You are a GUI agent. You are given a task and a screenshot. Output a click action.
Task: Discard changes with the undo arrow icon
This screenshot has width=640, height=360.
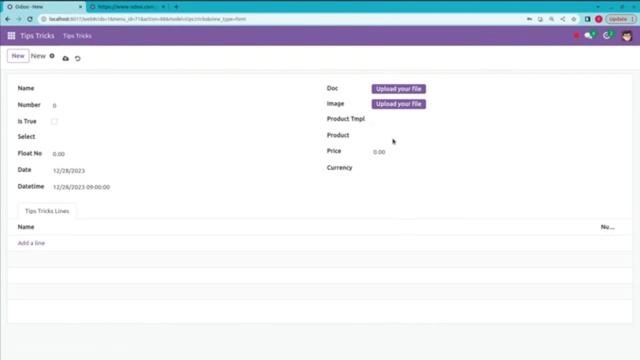tap(78, 58)
